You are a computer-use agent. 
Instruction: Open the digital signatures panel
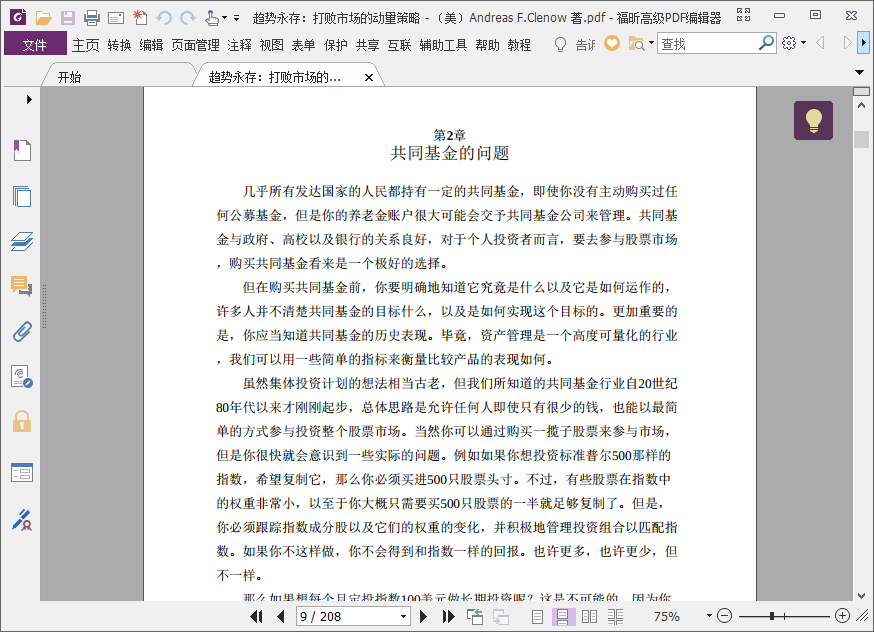(22, 377)
